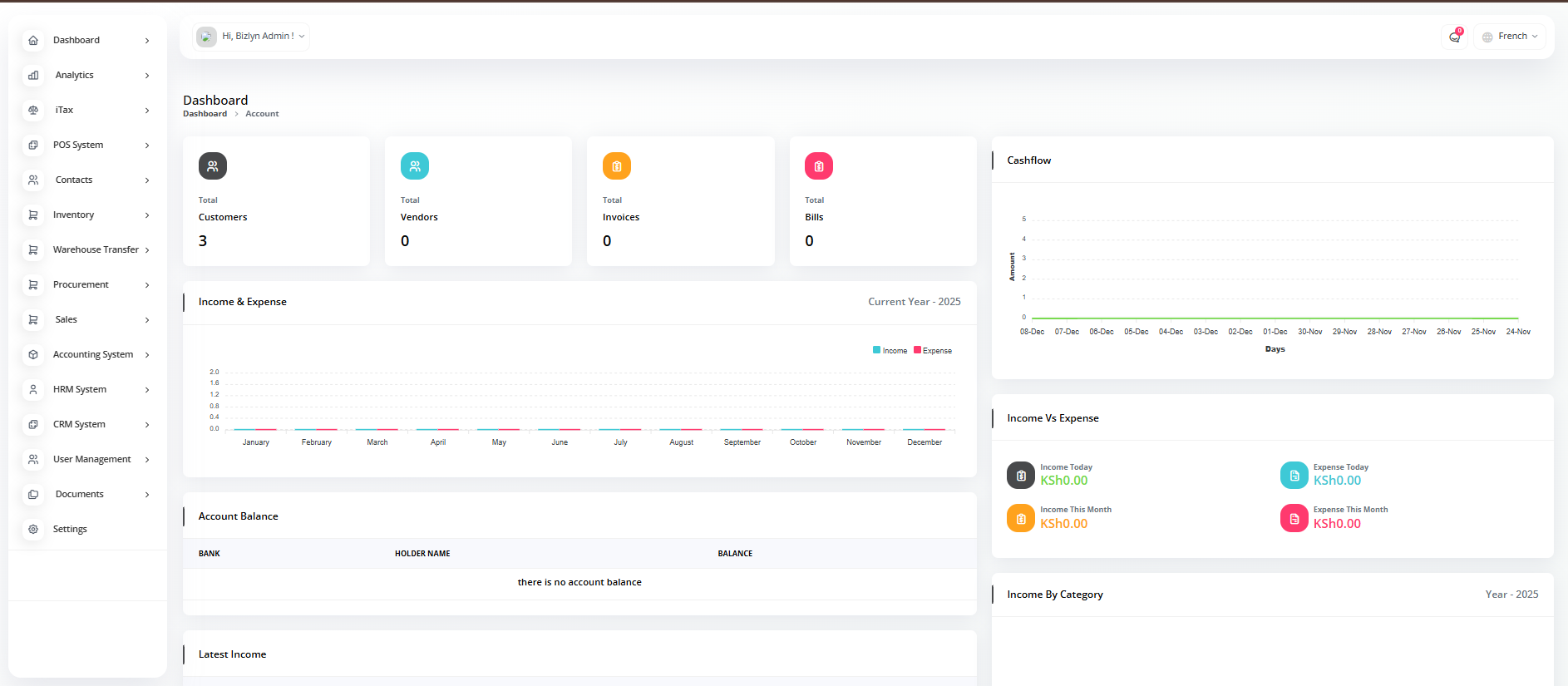Click the Accounting System box icon
This screenshot has height=686, width=1568.
[33, 354]
